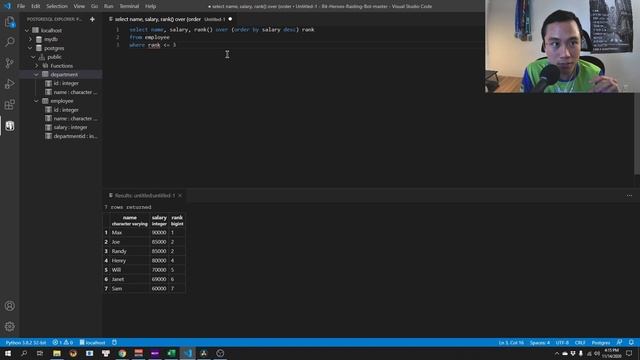This screenshot has height=360, width=640.
Task: Open the Edit menu
Action: [36, 6]
